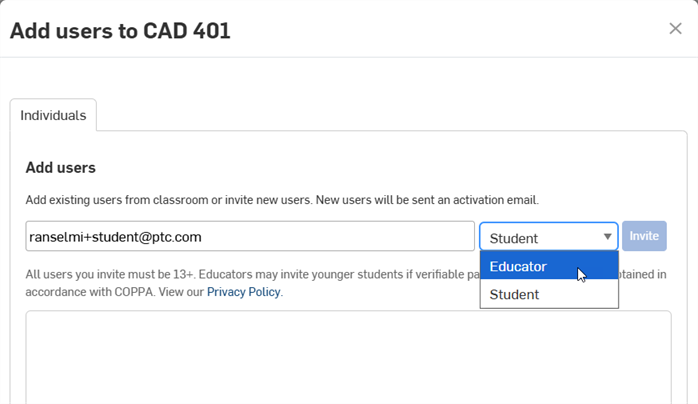Click the Add users section heading
Image resolution: width=698 pixels, height=404 pixels.
tap(61, 168)
